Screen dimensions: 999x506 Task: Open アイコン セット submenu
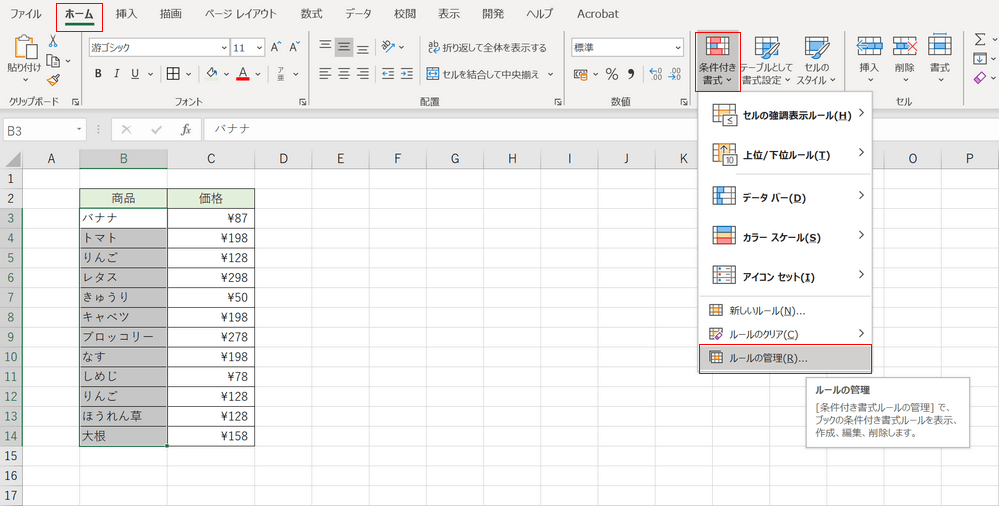[x=785, y=277]
